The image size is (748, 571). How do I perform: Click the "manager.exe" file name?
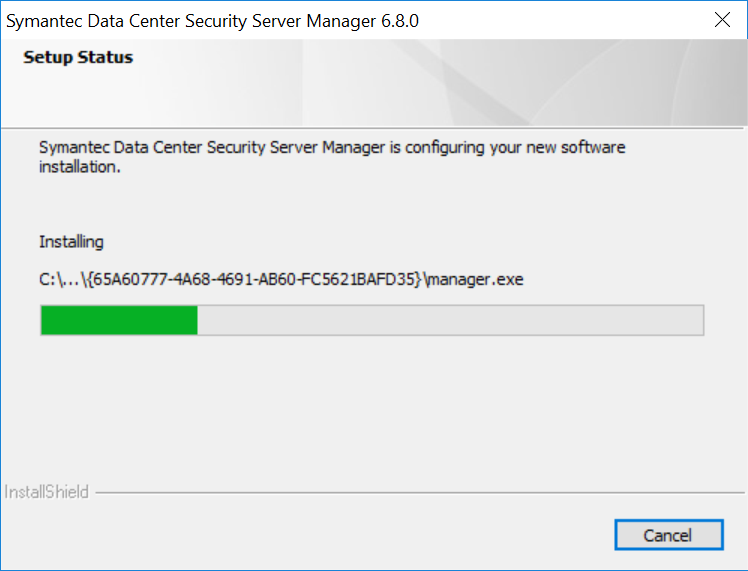point(476,279)
